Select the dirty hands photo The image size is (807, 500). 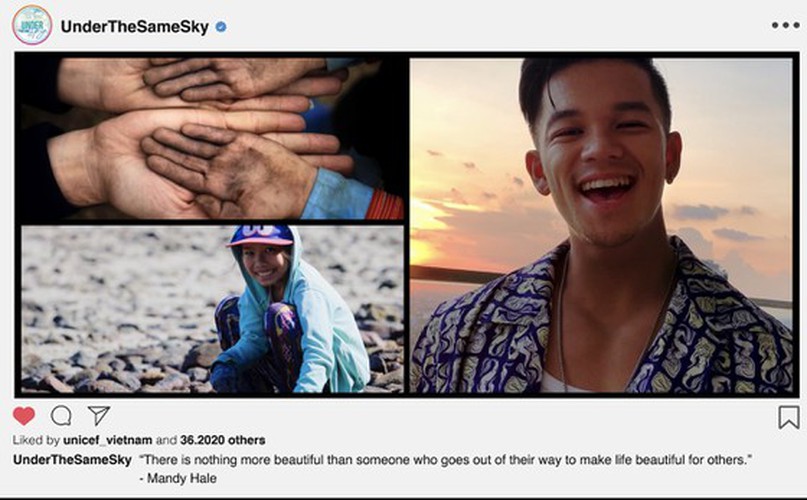tap(212, 138)
